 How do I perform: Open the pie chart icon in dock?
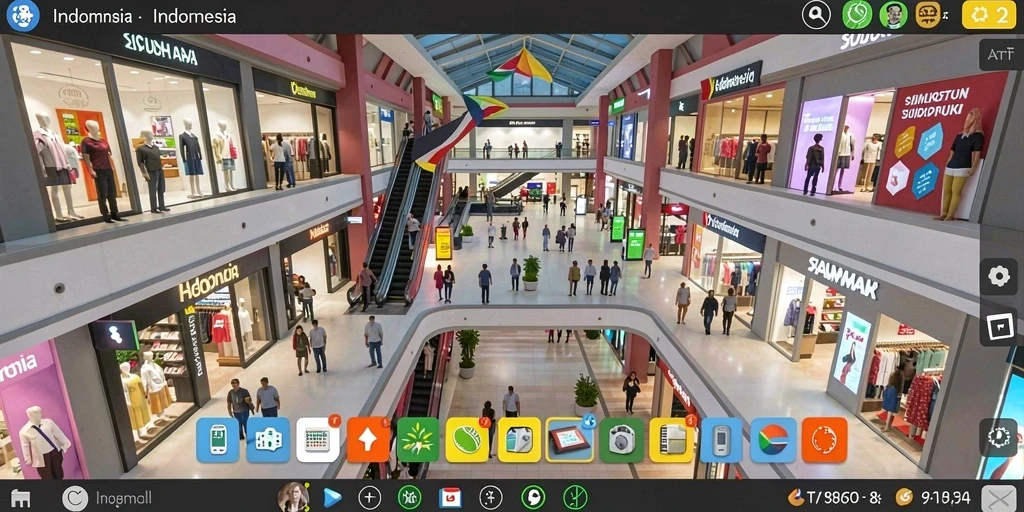coord(773,440)
